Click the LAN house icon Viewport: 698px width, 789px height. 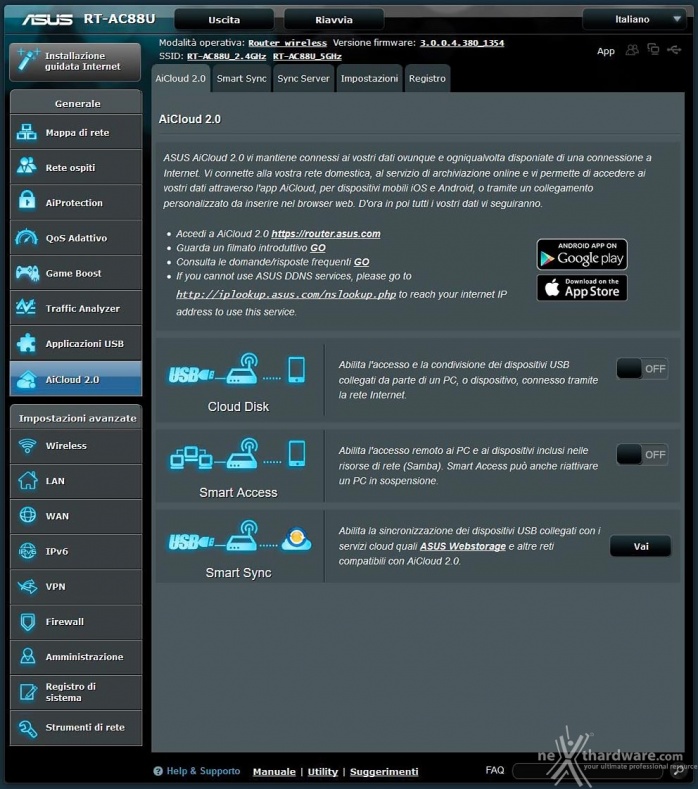tap(28, 480)
